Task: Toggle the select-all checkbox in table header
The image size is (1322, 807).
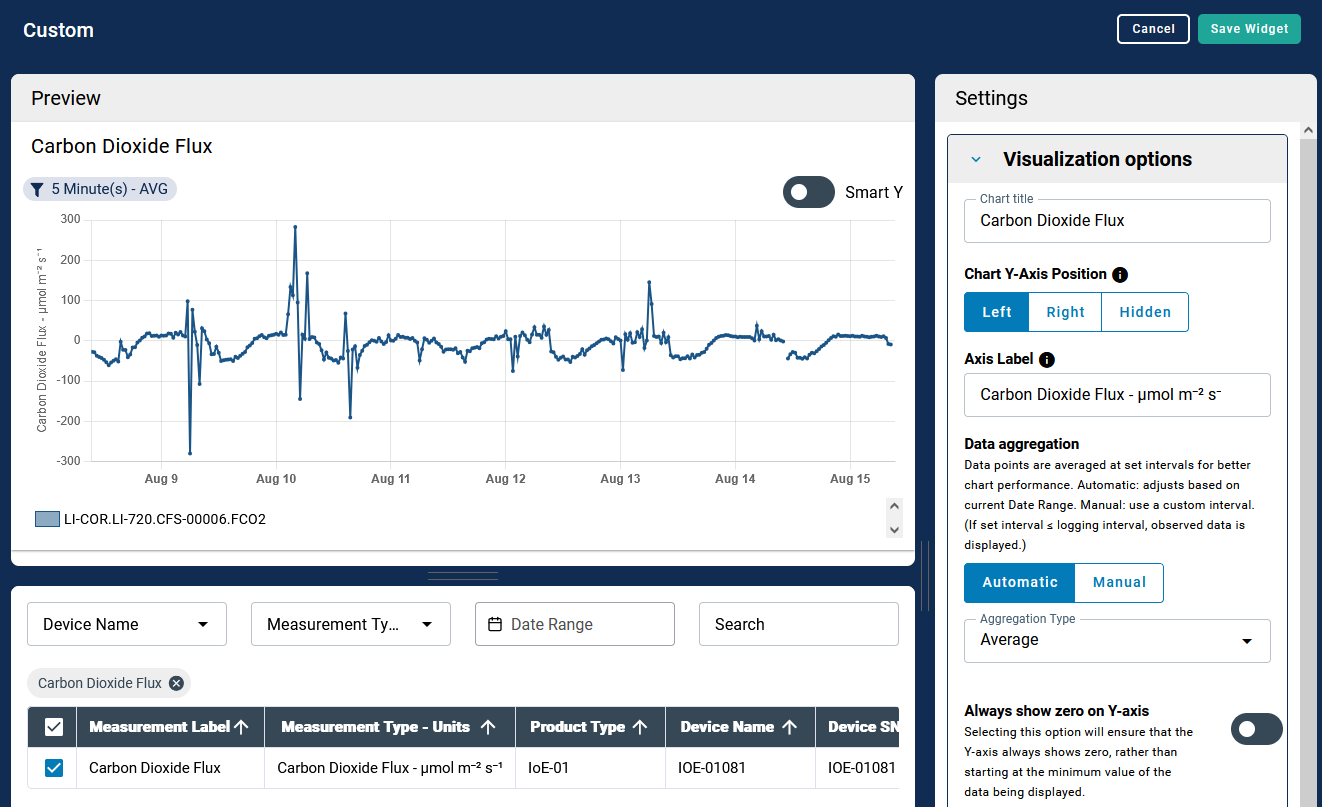Action: click(x=54, y=727)
